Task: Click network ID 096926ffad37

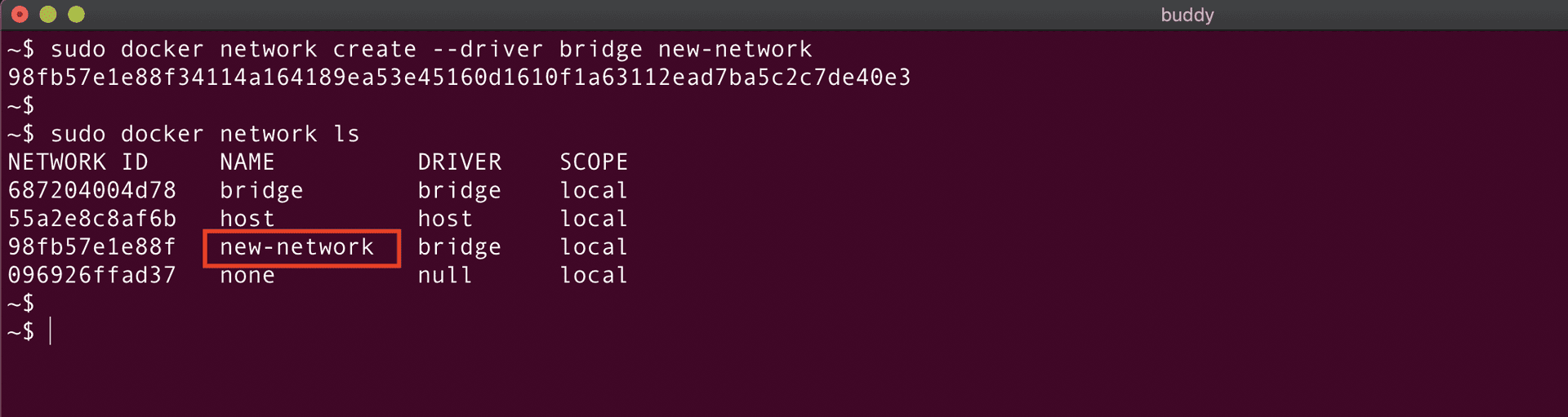Action: (91, 276)
